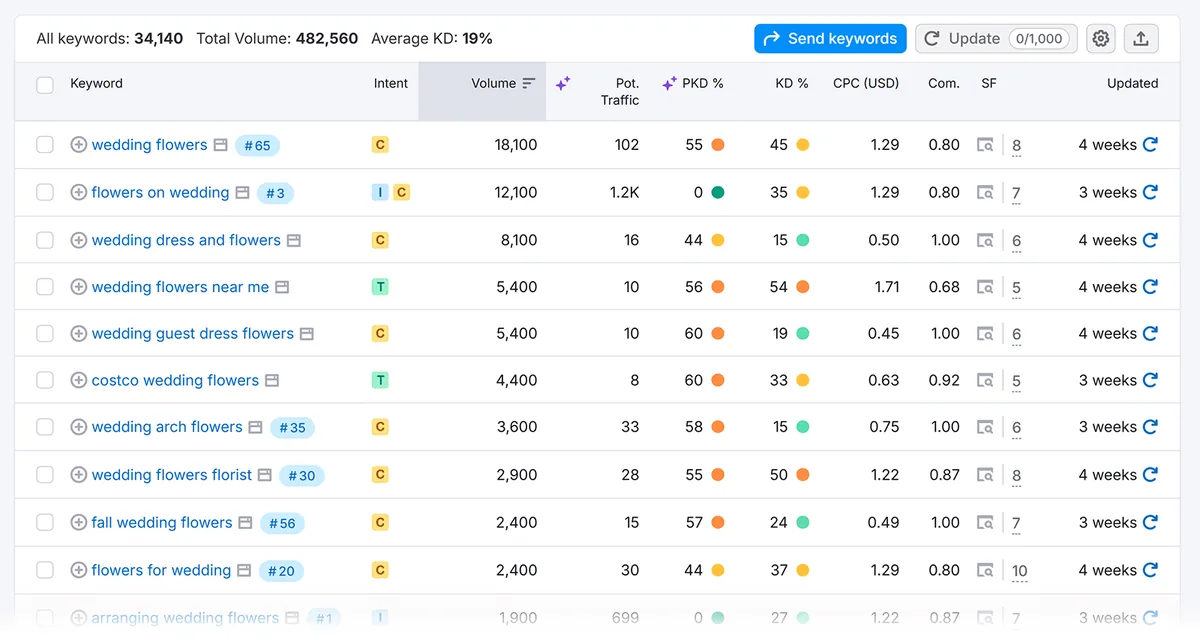Viewport: 1200px width, 640px height.
Task: Sort by Com. column header
Action: point(944,84)
